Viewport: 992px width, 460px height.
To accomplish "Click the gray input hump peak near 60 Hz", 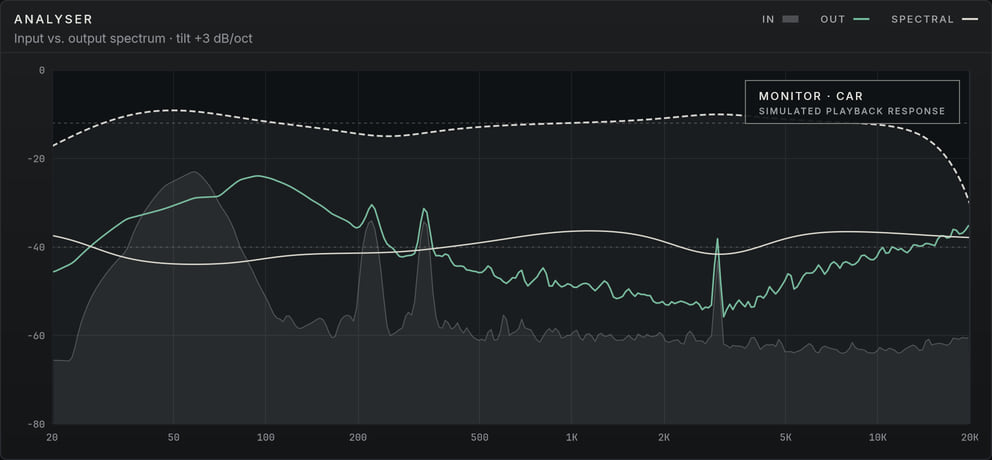I will tap(194, 171).
